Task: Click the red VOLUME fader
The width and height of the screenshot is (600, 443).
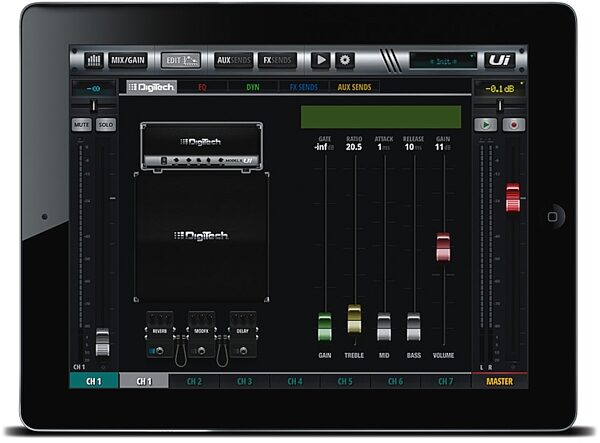Action: pos(443,247)
